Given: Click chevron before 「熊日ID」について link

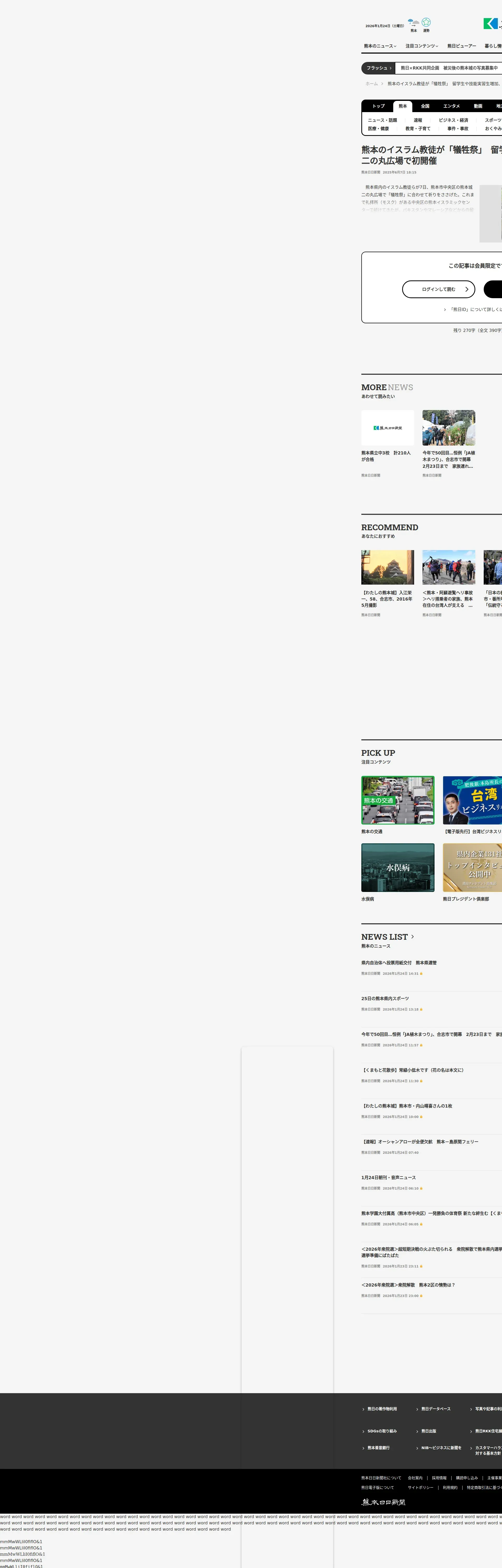Looking at the screenshot, I should point(445,310).
